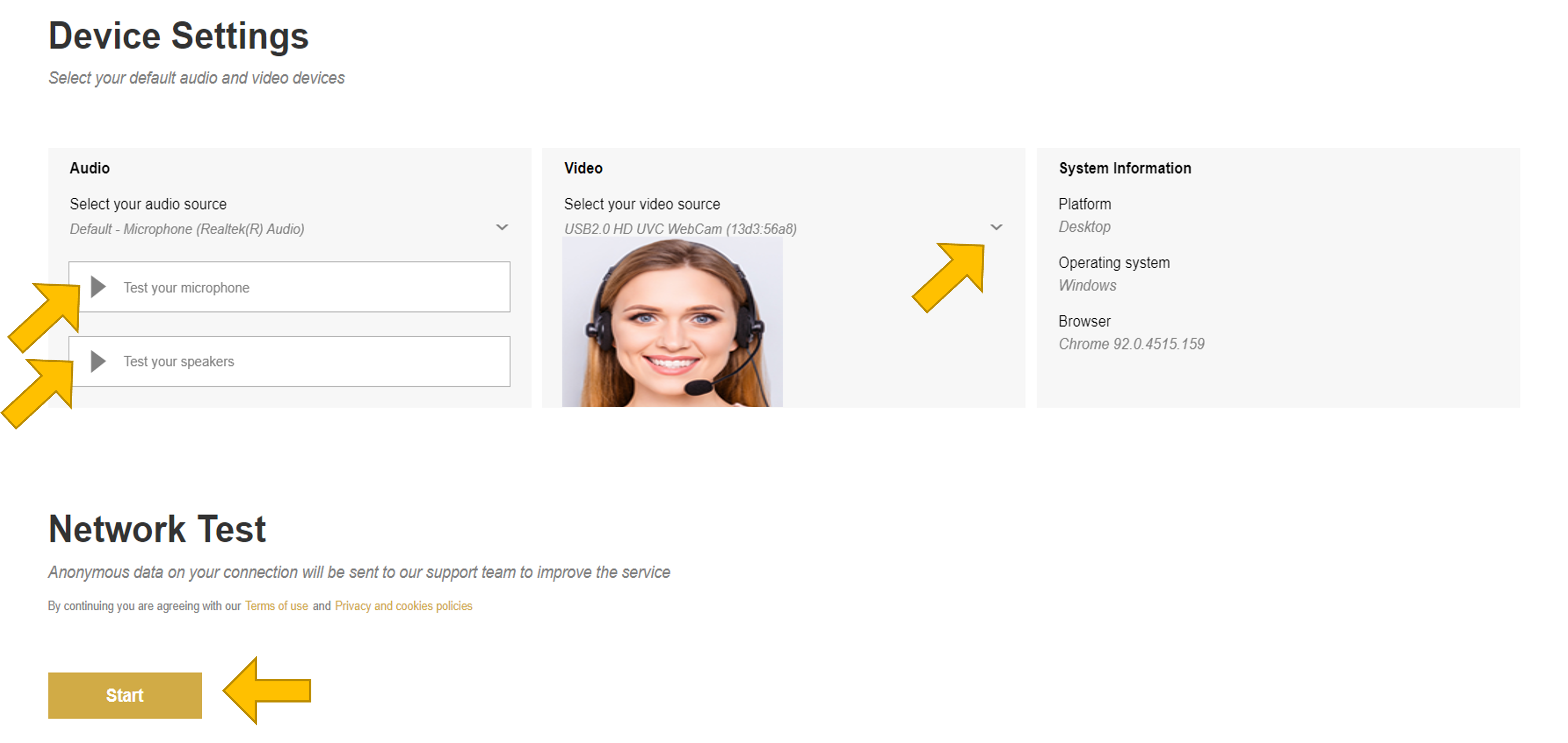The image size is (1568, 743).
Task: Open the USB2.0 HD UVC WebCam selector
Action: click(784, 229)
